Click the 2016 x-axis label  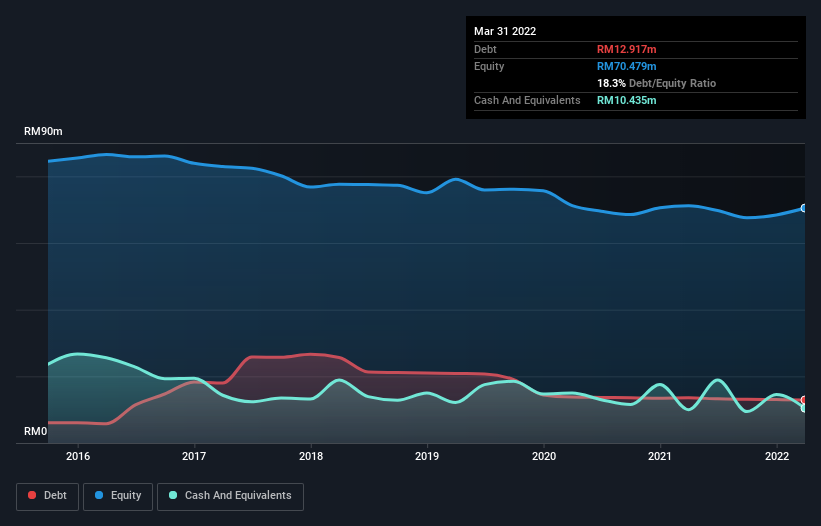tap(78, 456)
